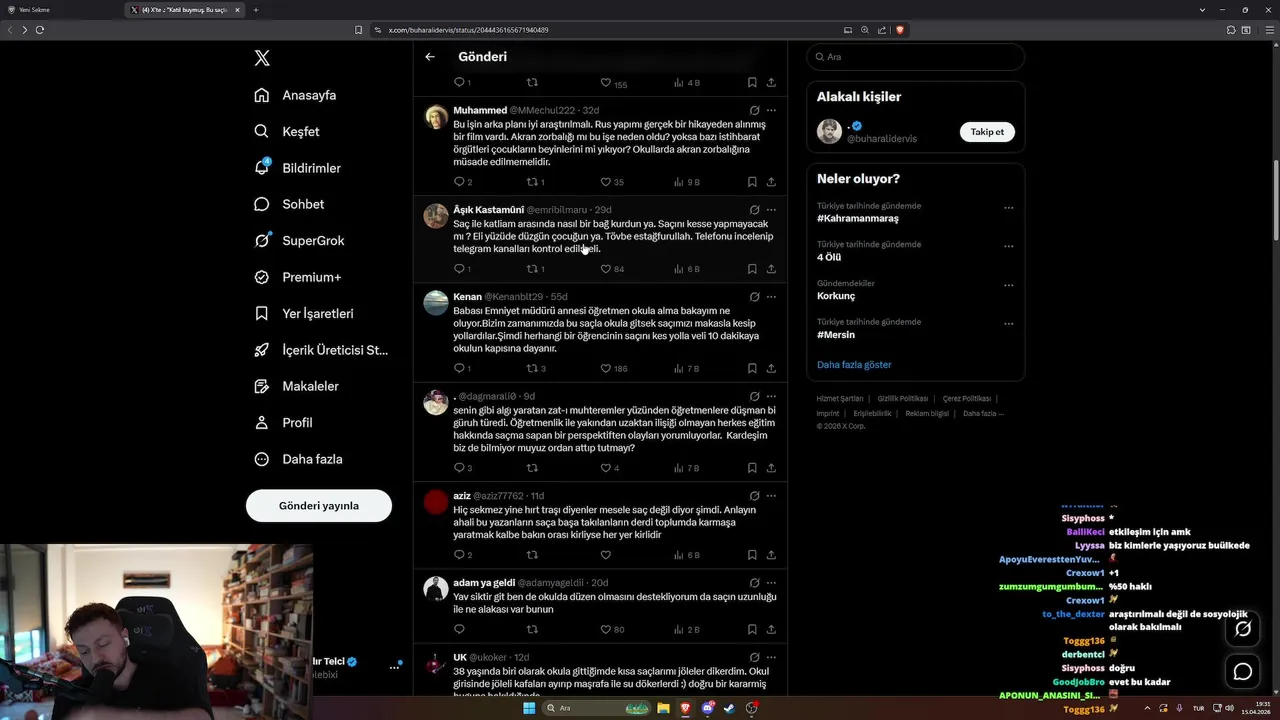Image resolution: width=1280 pixels, height=720 pixels.
Task: Open Keşfet explore page
Action: 287,131
